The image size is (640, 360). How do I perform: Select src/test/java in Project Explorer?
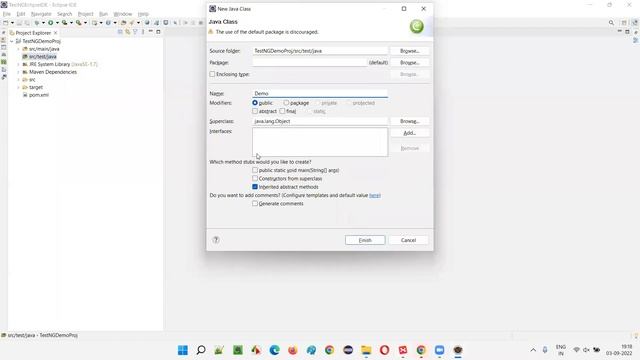(42, 57)
